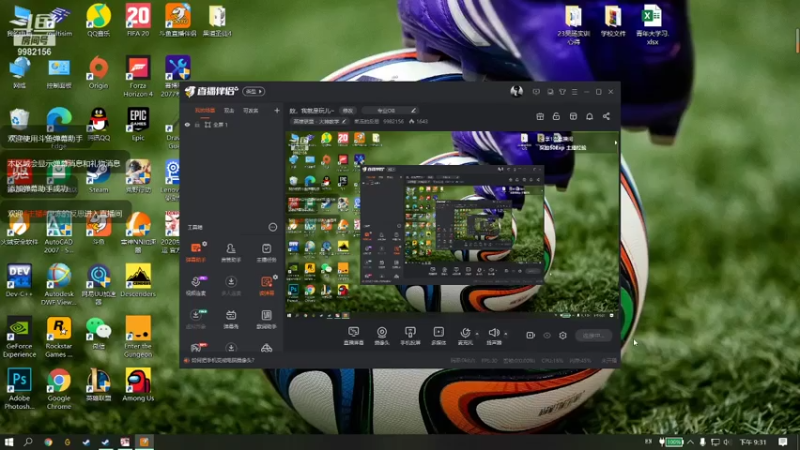
Task: Open stream settings gear icon
Action: point(563,335)
